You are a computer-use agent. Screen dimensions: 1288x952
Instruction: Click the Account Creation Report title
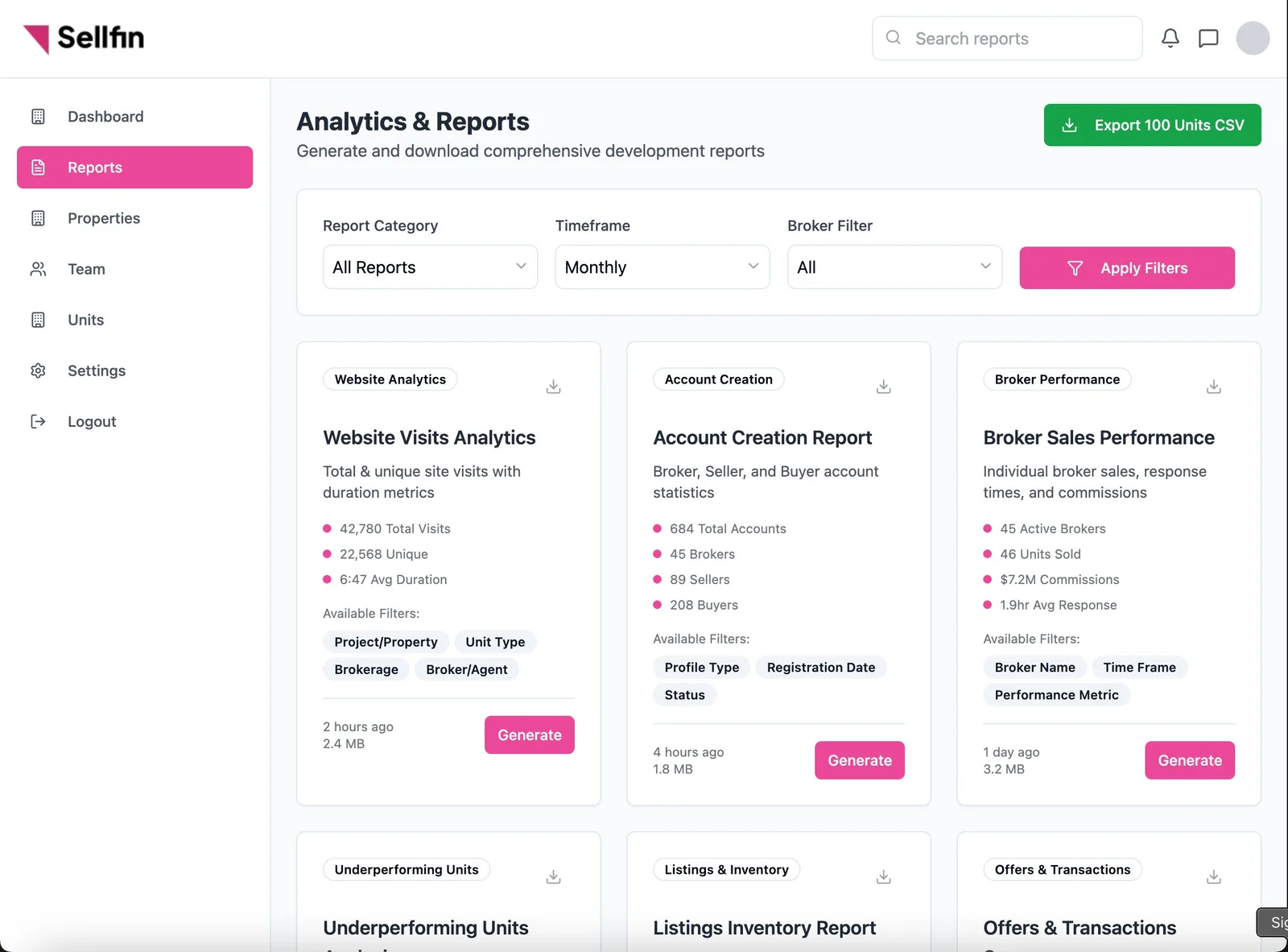762,437
